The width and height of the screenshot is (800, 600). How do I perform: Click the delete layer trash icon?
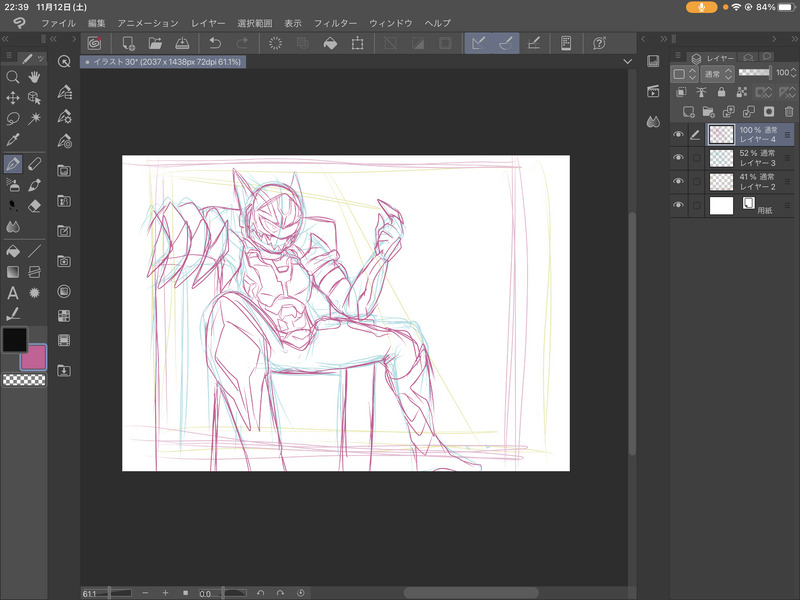pos(790,111)
